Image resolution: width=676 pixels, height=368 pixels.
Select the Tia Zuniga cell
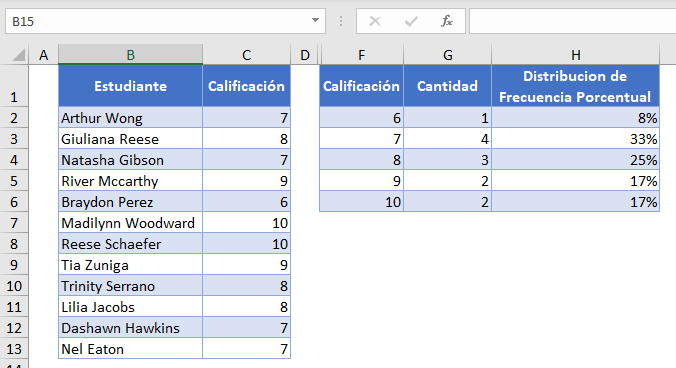(131, 265)
